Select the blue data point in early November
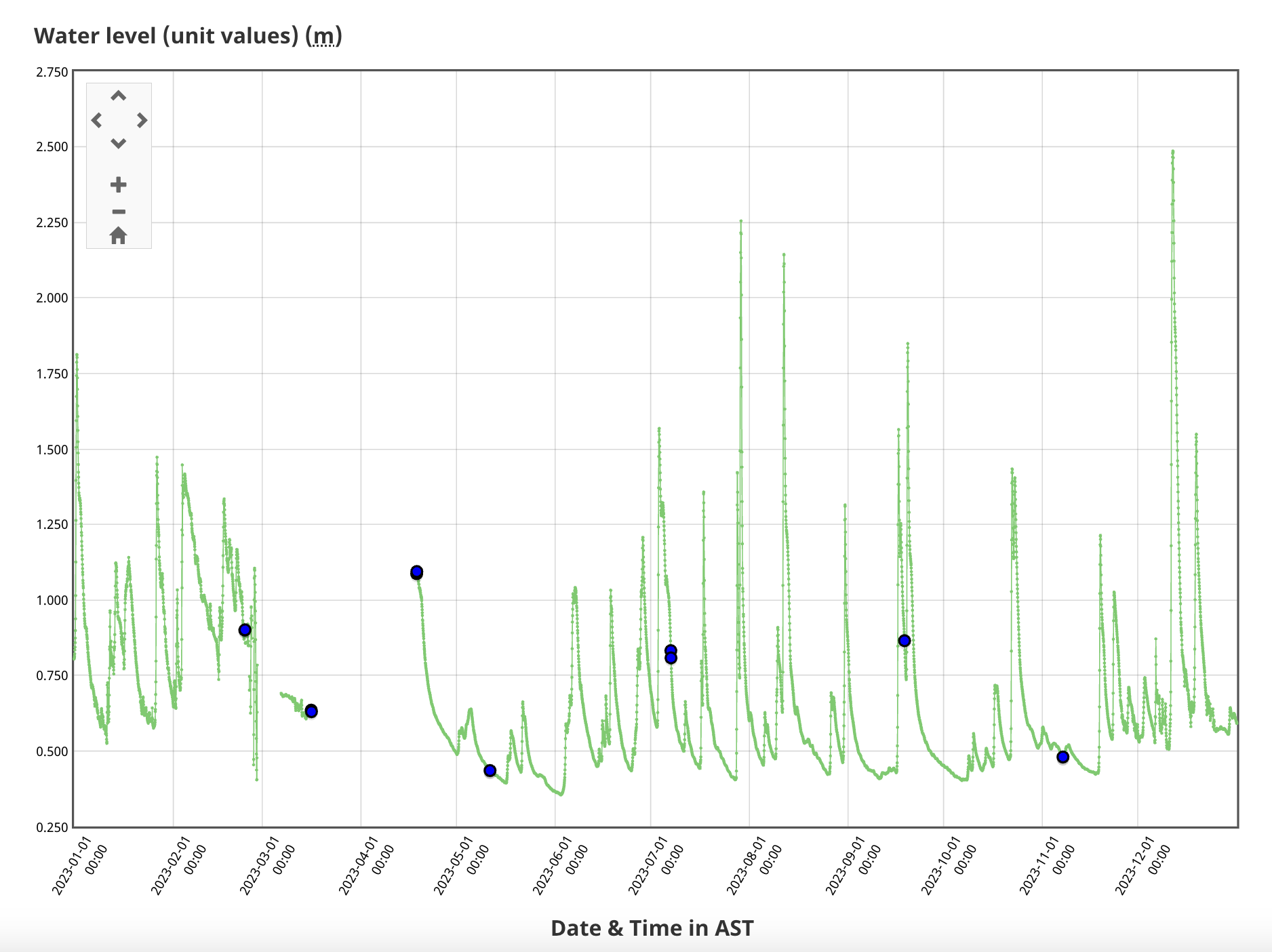Screen dimensions: 1272x952 (x=1063, y=757)
